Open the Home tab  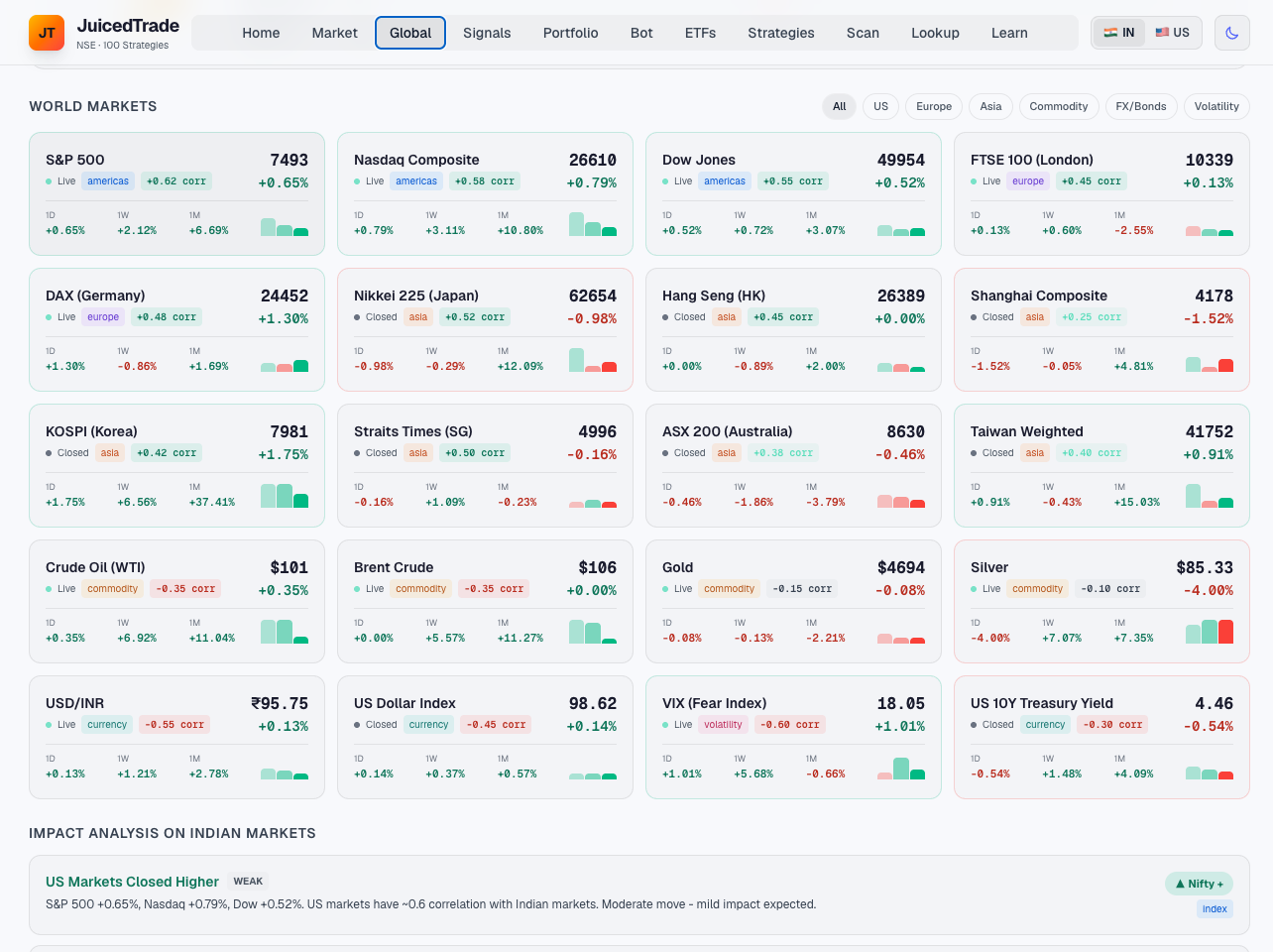point(261,33)
